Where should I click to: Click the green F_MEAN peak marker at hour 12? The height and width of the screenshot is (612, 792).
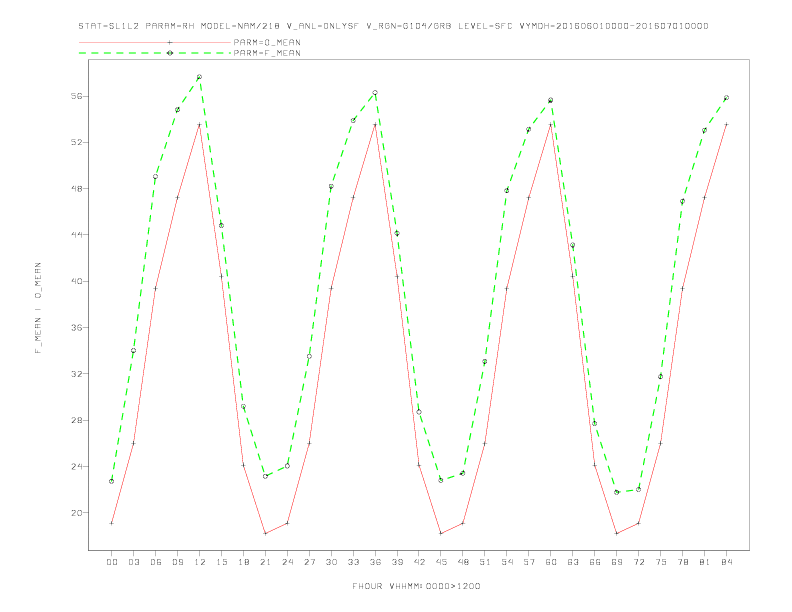point(200,77)
